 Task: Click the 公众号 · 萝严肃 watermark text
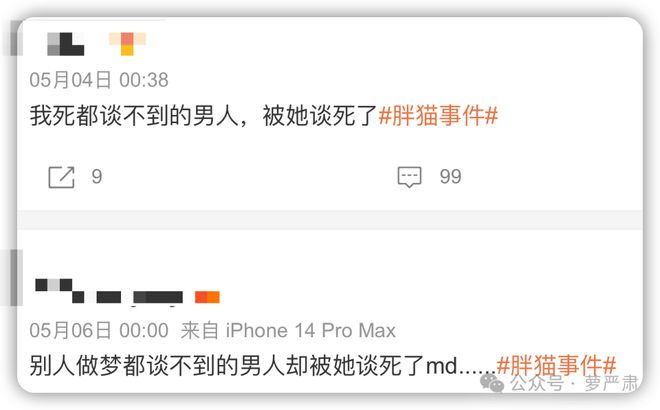click(x=574, y=383)
